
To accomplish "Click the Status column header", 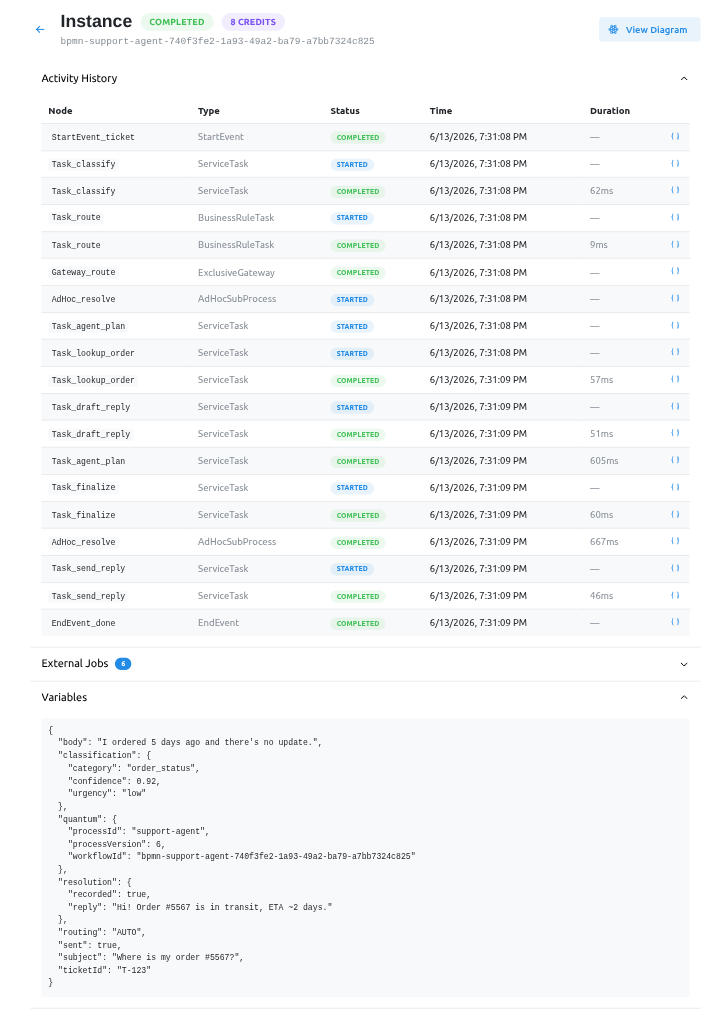I will click(344, 111).
